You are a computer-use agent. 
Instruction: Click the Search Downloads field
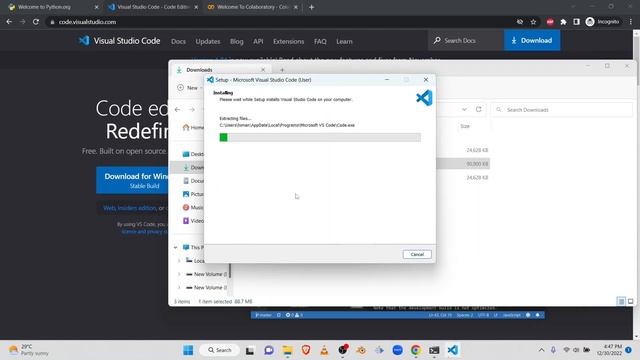pyautogui.click(x=562, y=109)
